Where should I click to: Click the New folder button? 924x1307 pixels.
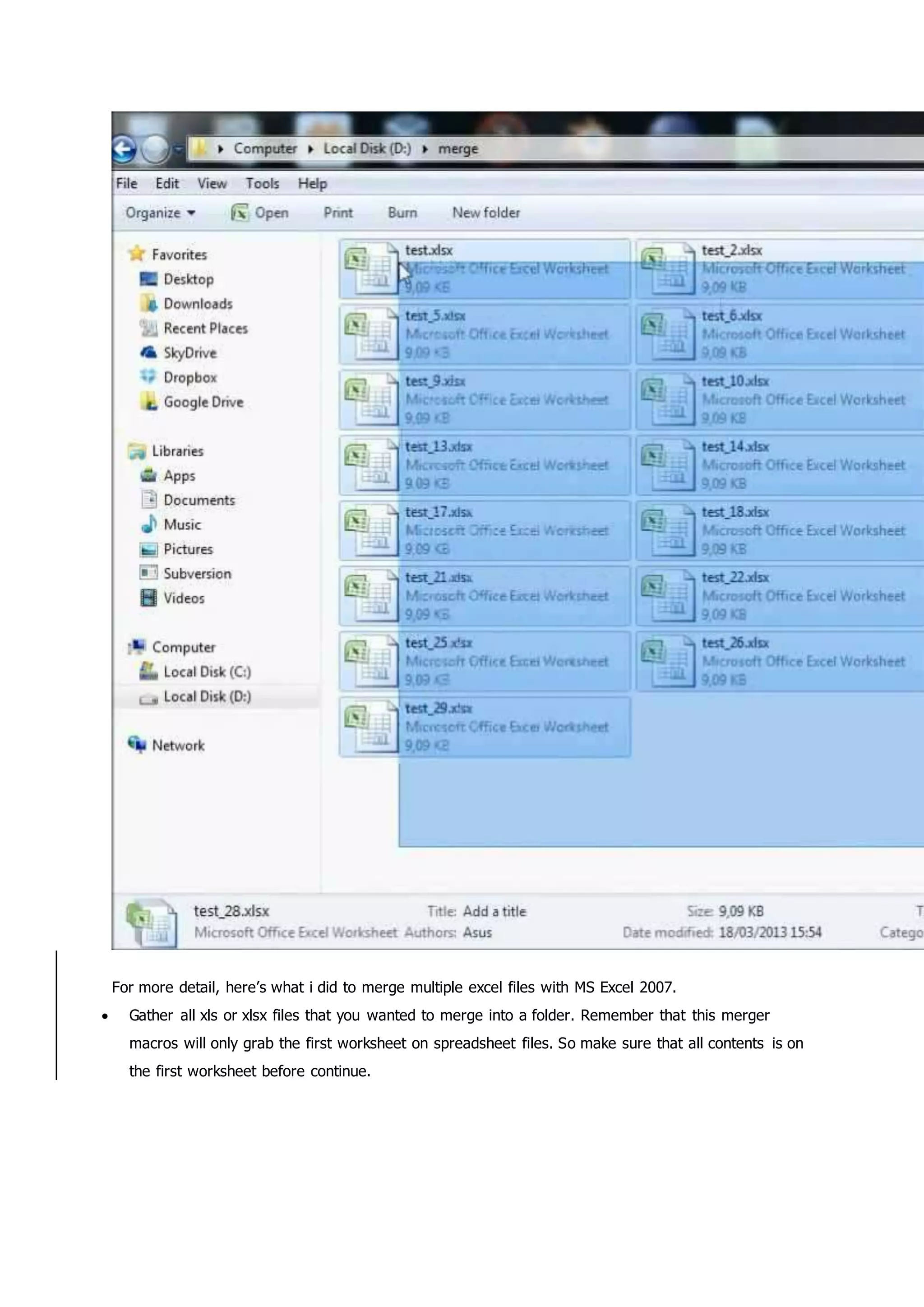[485, 213]
